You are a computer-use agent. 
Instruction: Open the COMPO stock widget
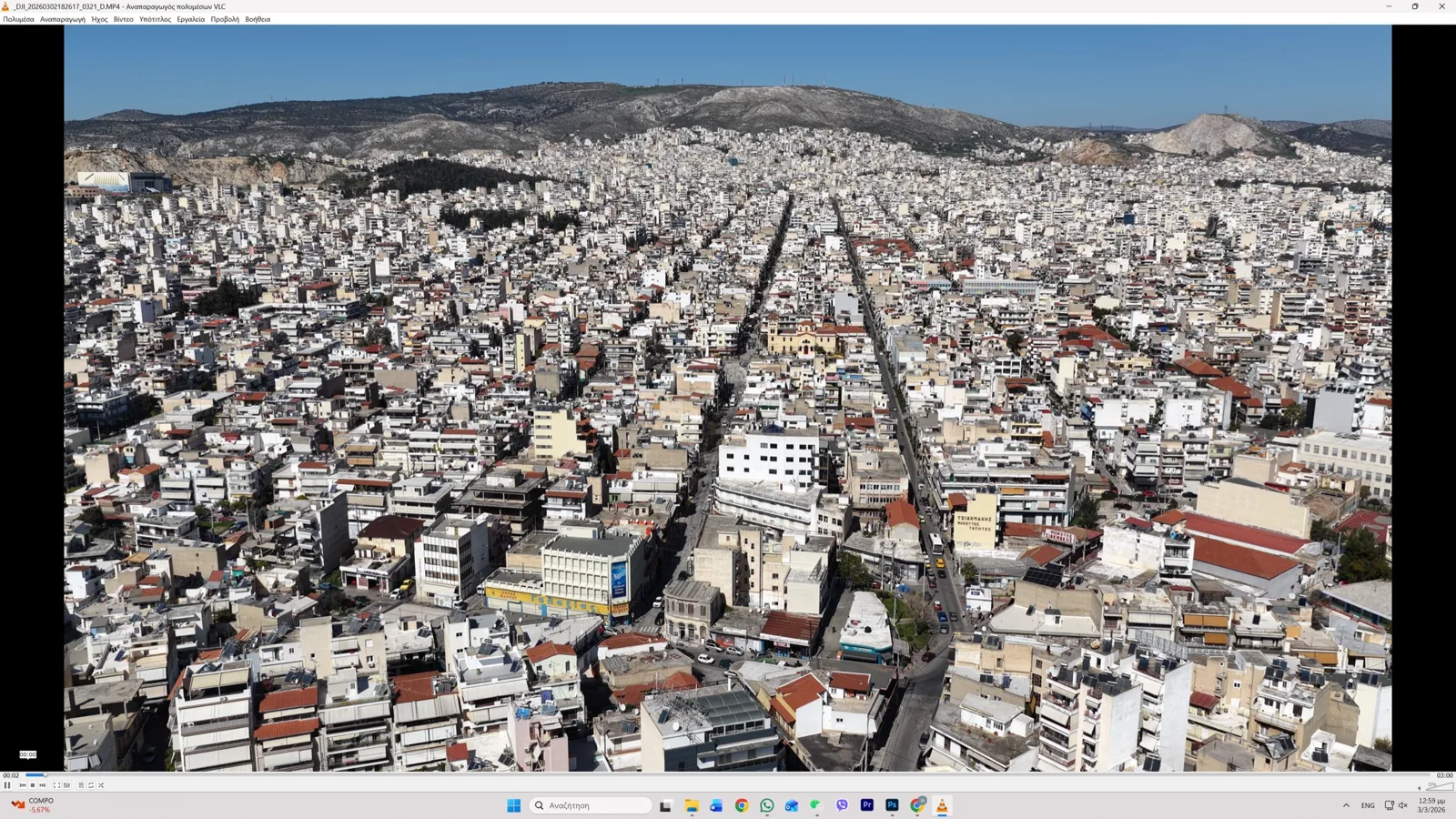[32, 805]
